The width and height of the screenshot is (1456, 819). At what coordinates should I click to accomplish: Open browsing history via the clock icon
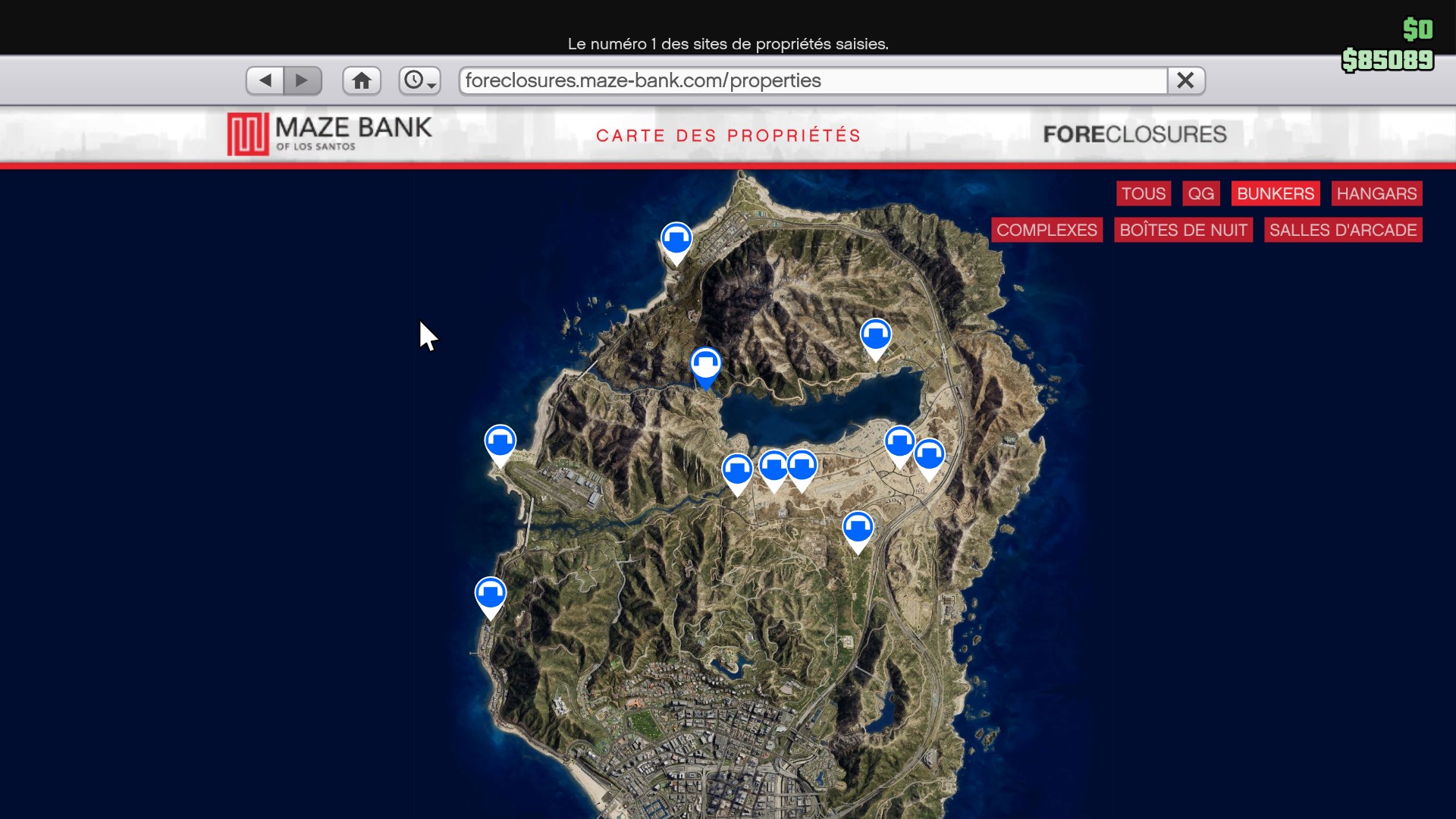[x=414, y=80]
